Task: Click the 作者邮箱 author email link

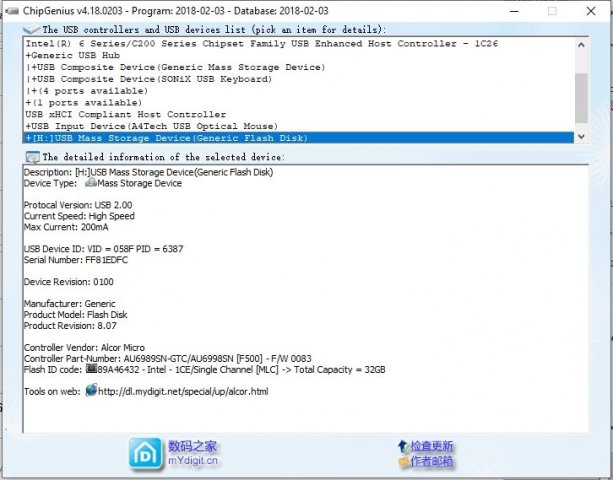Action: (x=432, y=462)
